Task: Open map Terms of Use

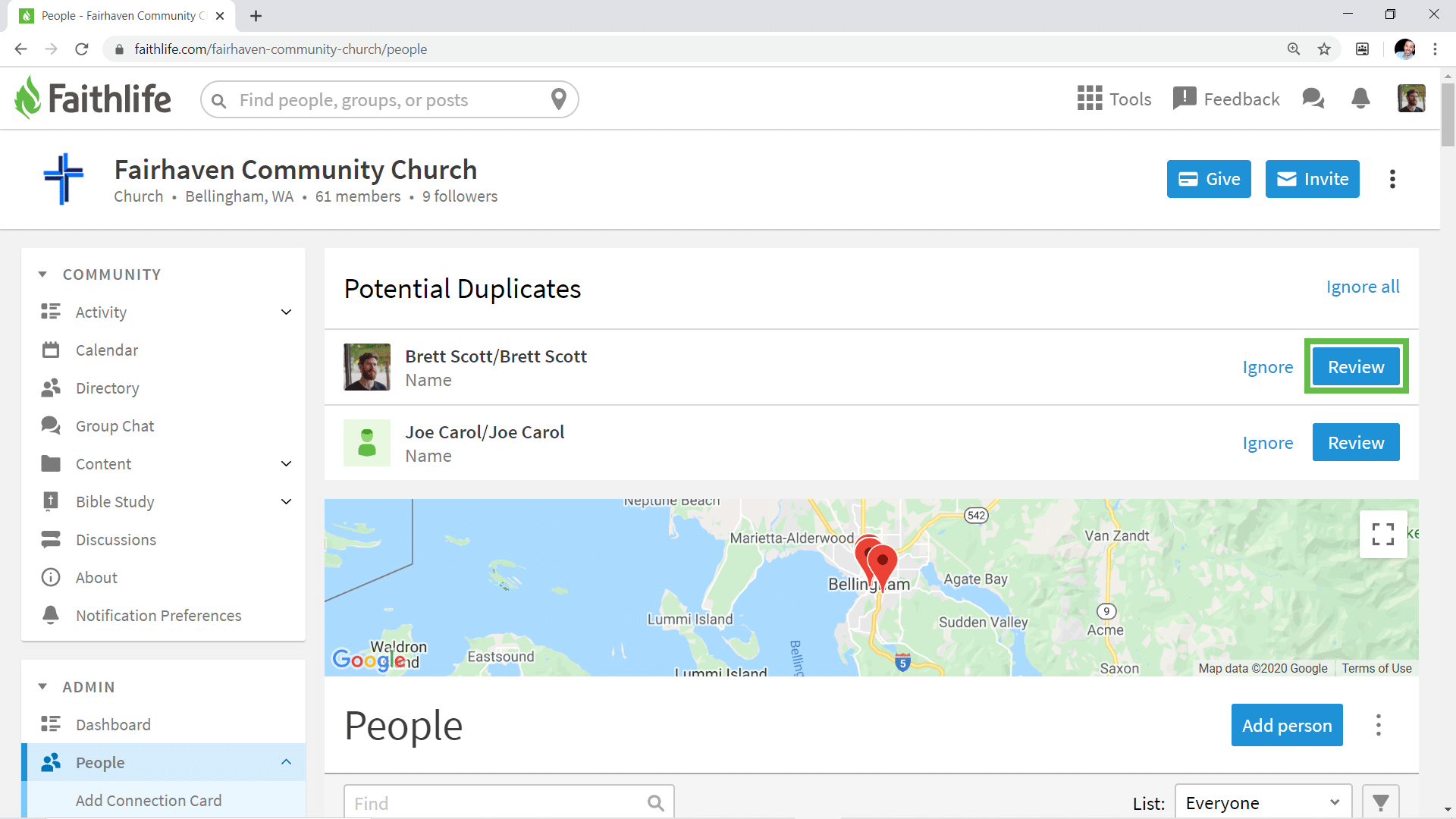Action: pos(1376,669)
